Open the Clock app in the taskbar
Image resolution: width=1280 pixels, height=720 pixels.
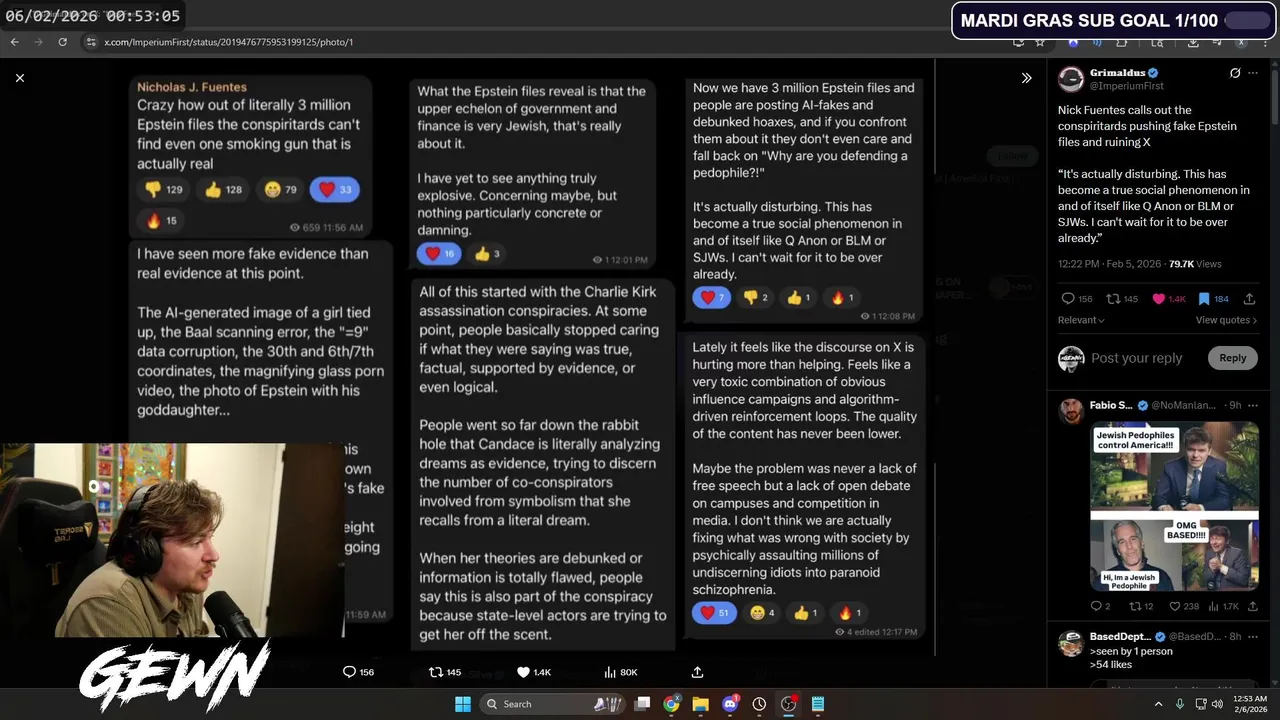759,704
